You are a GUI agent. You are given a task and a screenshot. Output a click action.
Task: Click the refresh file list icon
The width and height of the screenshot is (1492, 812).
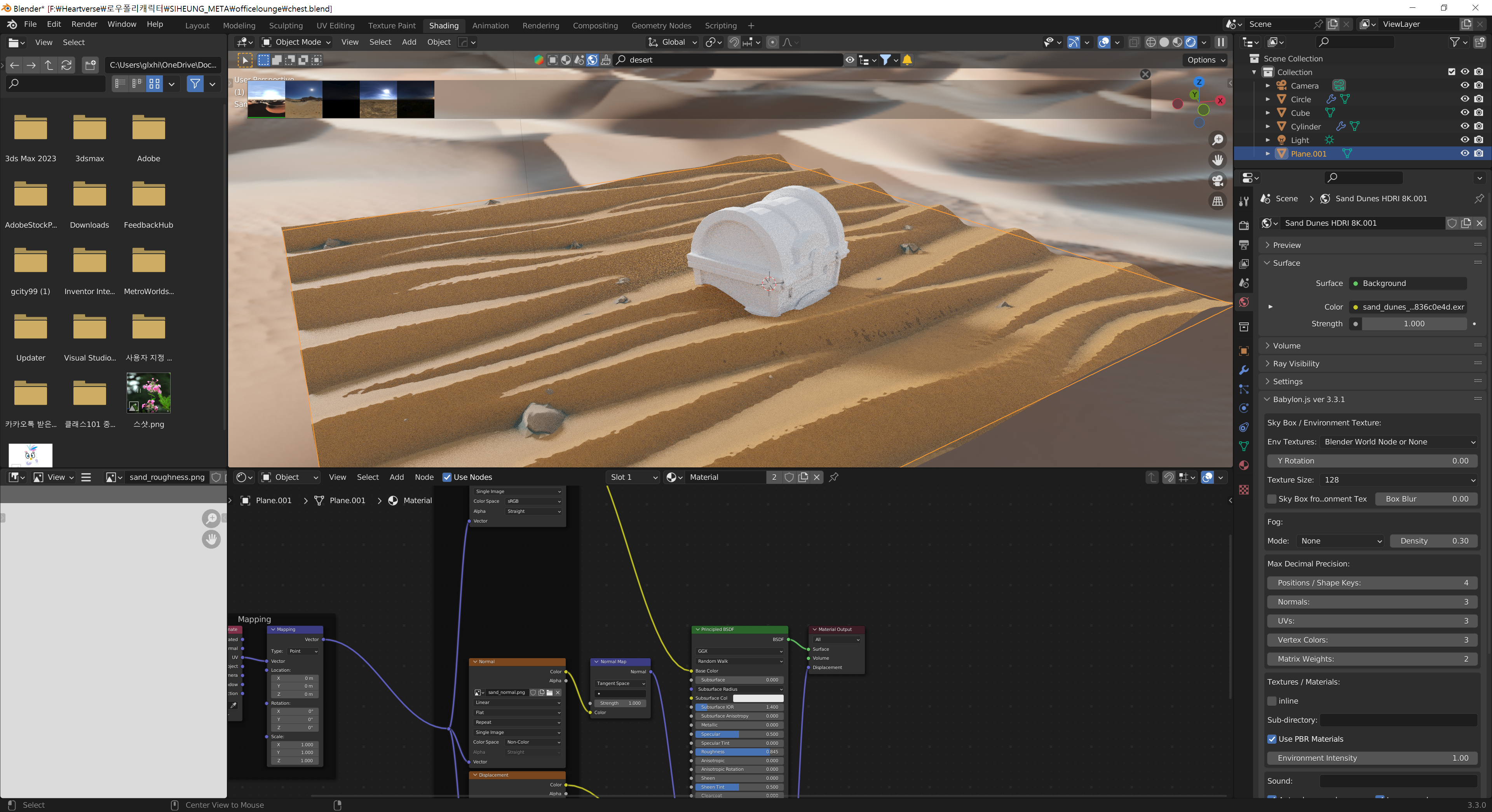(x=66, y=65)
